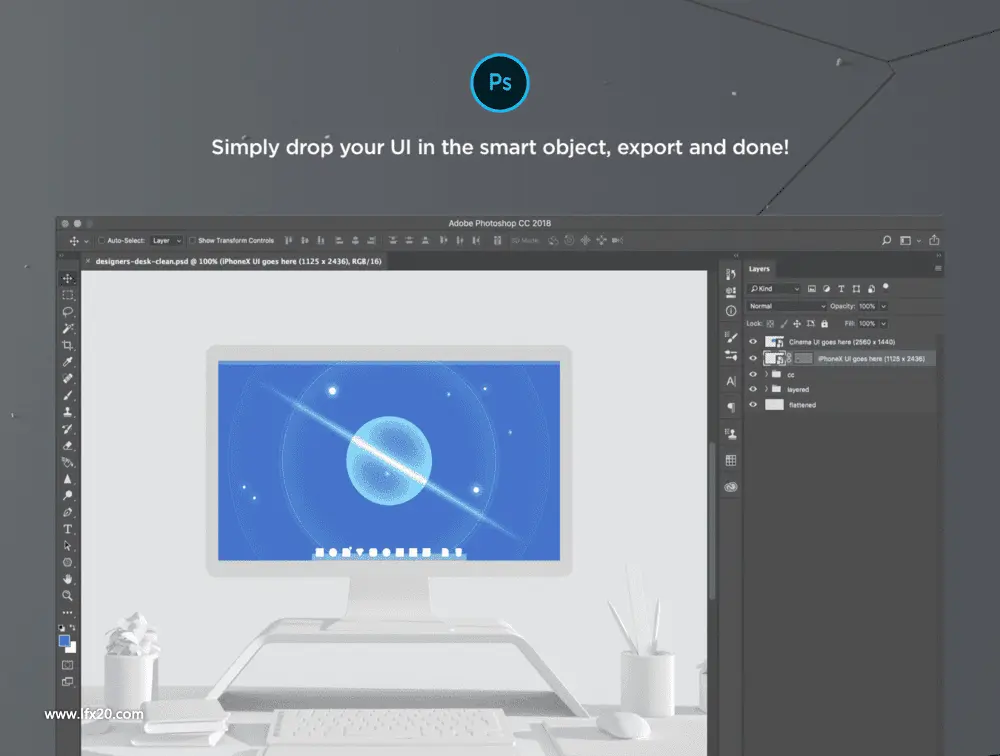1000x756 pixels.
Task: Select the Path Selection arrow tool
Action: (67, 545)
